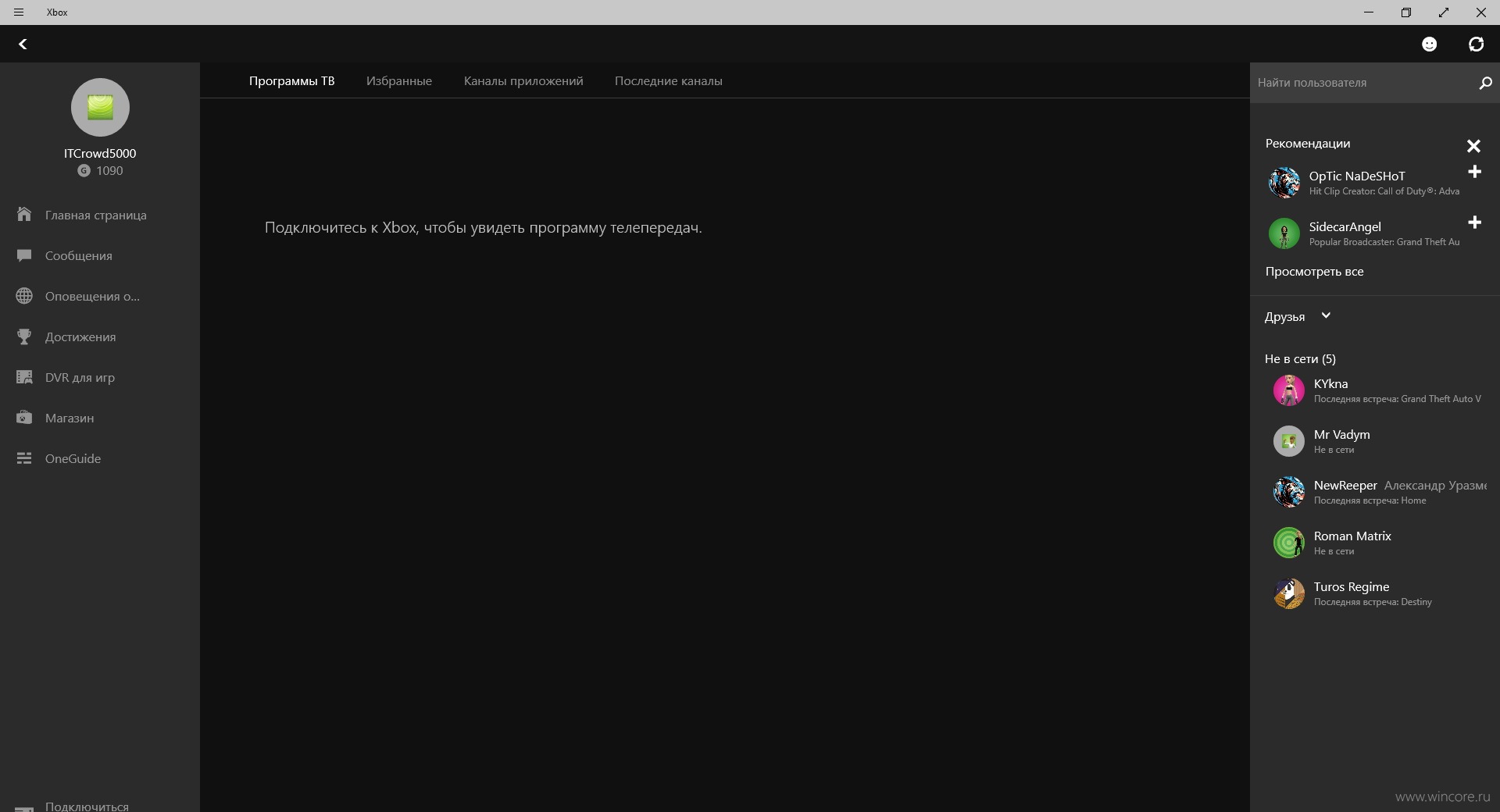Open the hamburger menu in the title bar

(x=19, y=12)
